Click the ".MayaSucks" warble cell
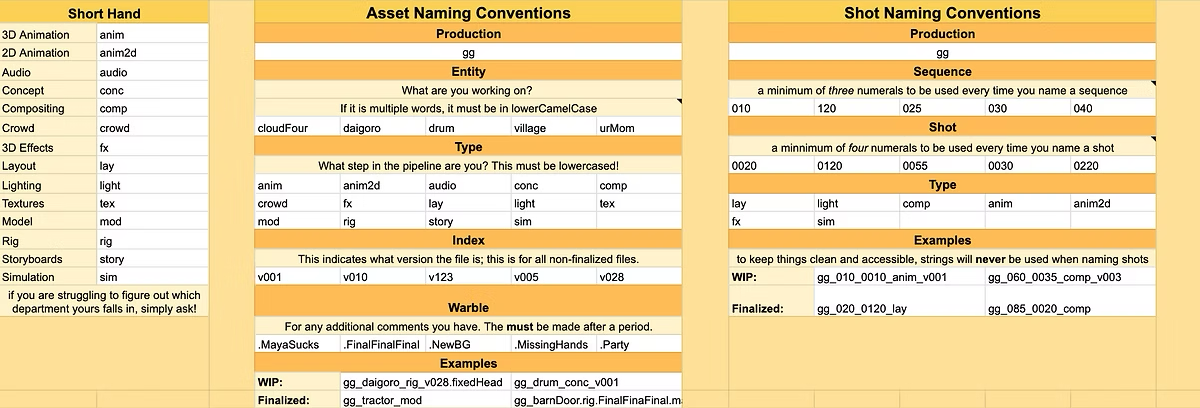Screen dimensions: 1200x408 [x=297, y=345]
